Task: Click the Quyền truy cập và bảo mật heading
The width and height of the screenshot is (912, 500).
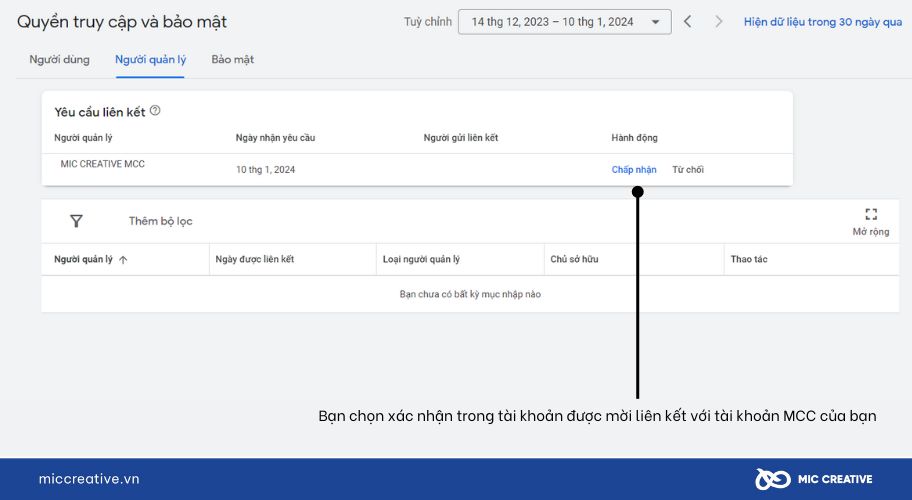Action: (x=122, y=22)
